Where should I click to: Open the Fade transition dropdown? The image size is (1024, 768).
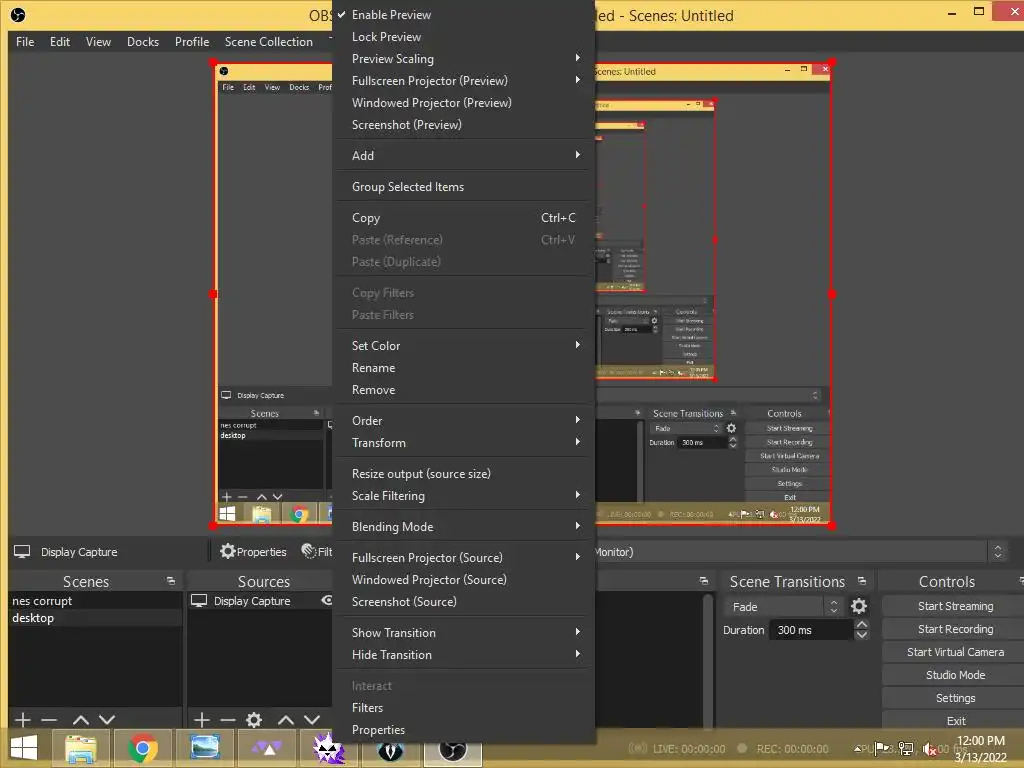(x=784, y=607)
